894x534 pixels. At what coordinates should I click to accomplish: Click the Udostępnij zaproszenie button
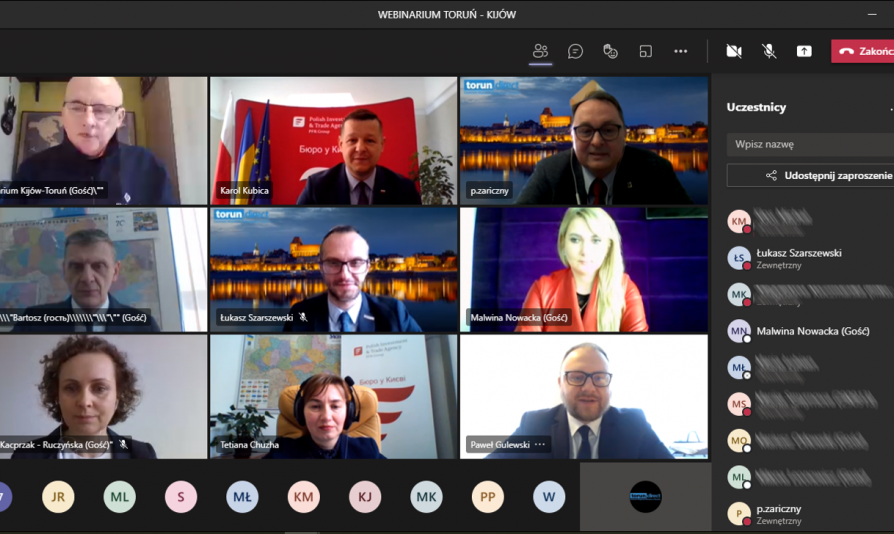click(x=810, y=175)
